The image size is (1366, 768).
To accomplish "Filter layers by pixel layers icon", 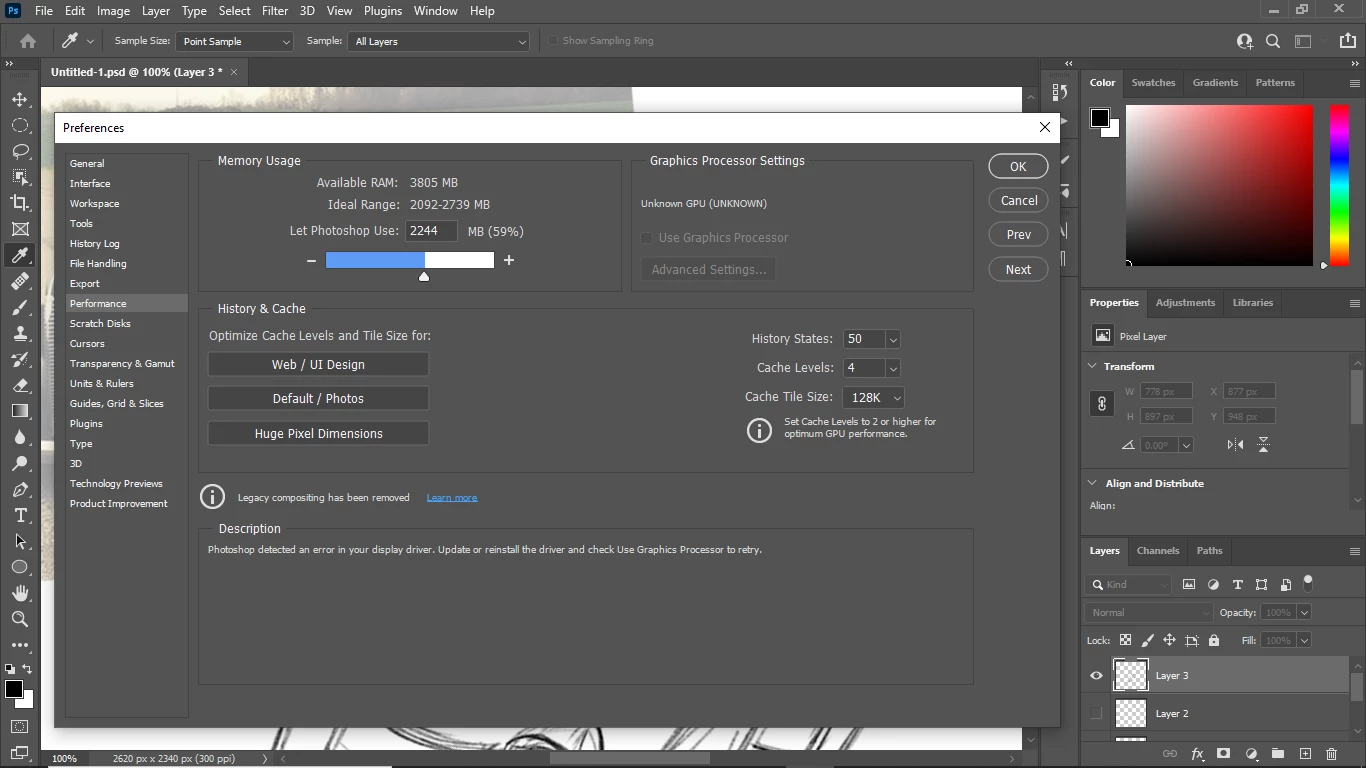I will (1189, 584).
